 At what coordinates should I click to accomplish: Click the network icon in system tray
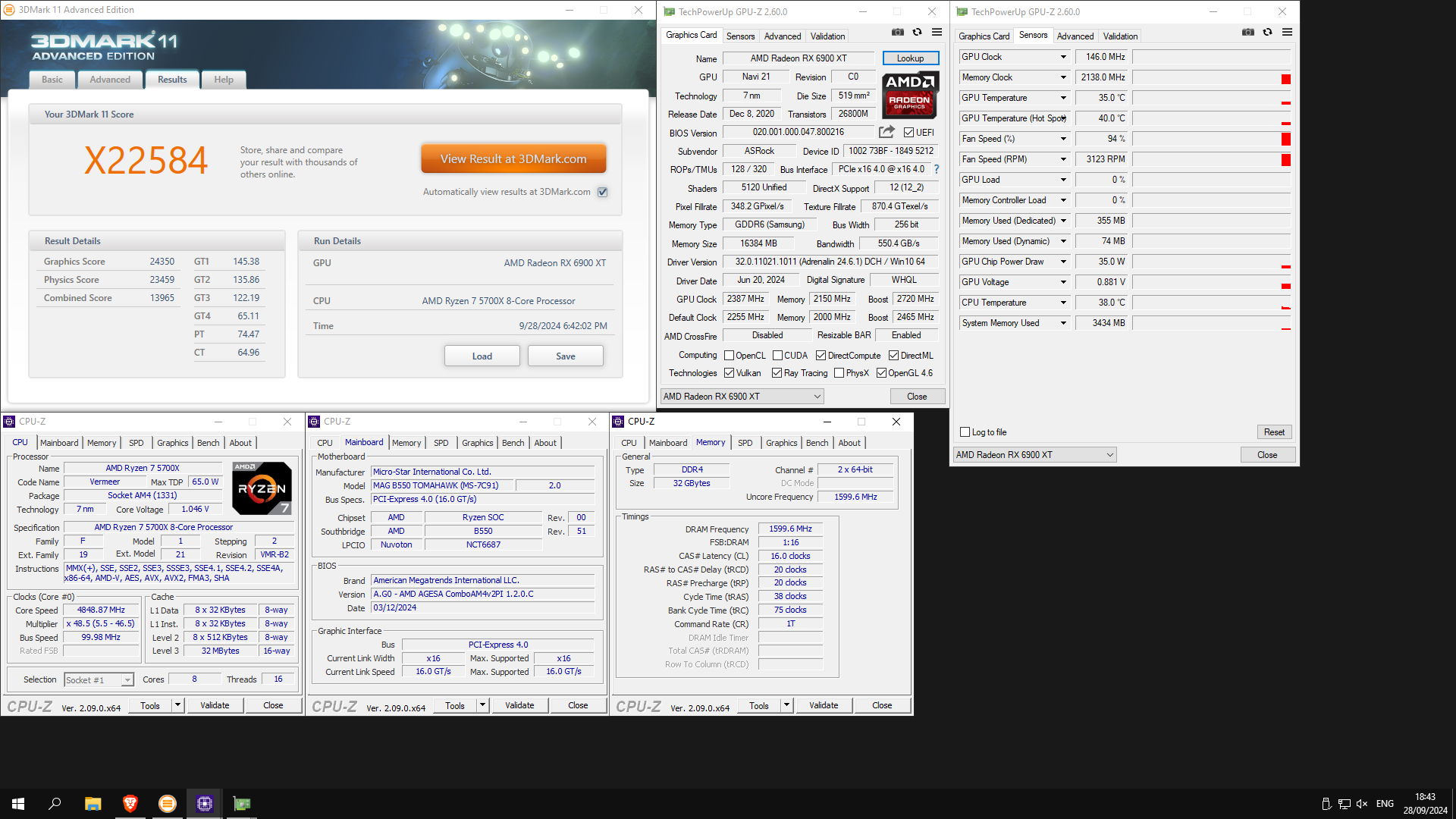click(1344, 804)
